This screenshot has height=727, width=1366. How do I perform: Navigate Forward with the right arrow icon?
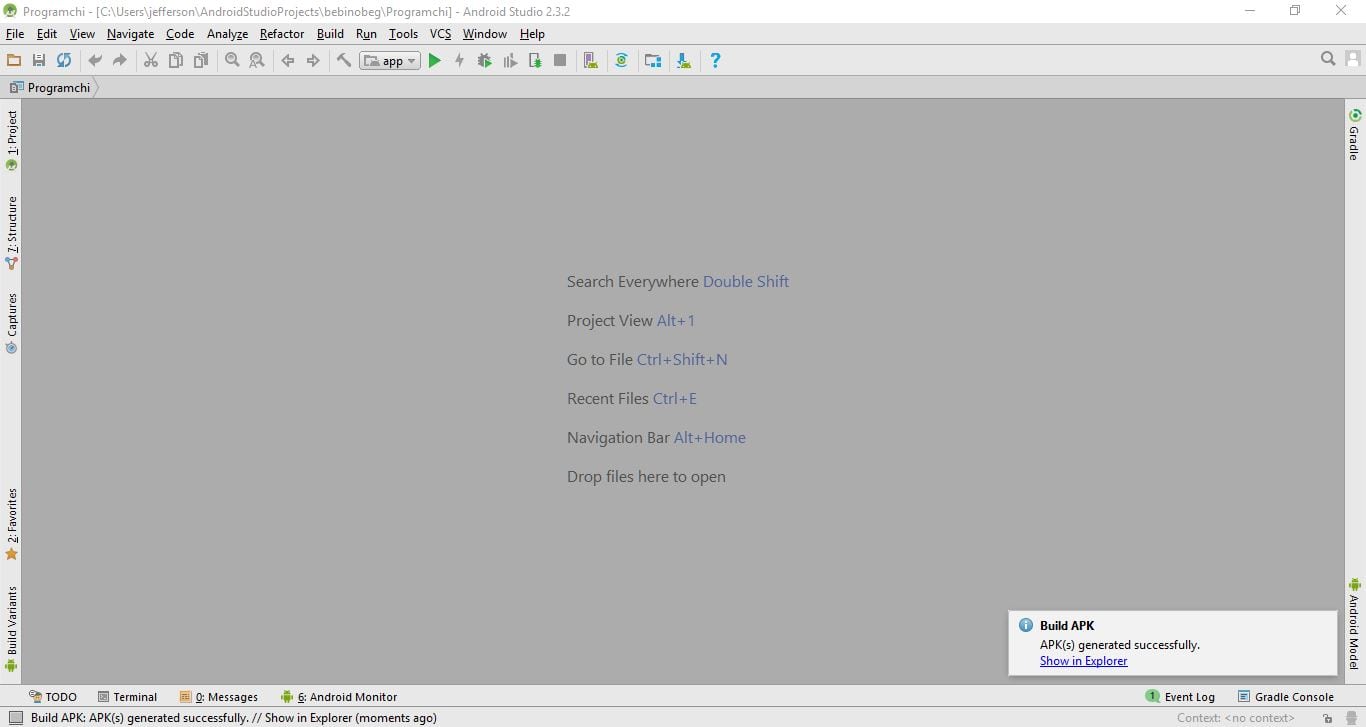point(313,60)
